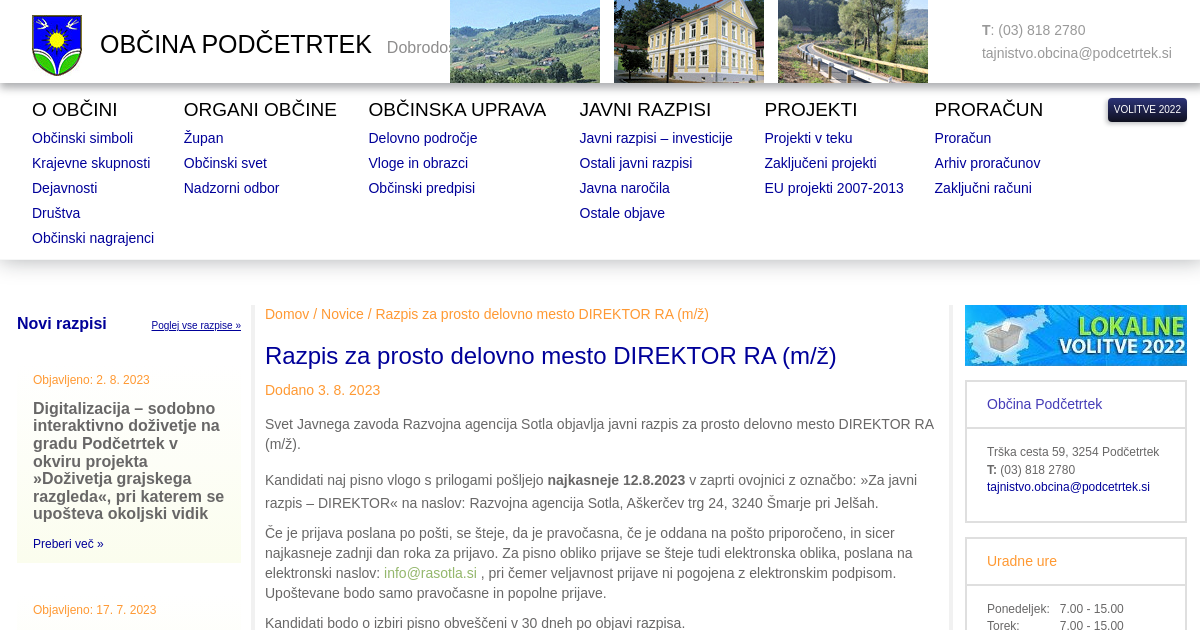1200x630 pixels.
Task: Open the Občinski simboli menu link
Action: click(x=82, y=138)
